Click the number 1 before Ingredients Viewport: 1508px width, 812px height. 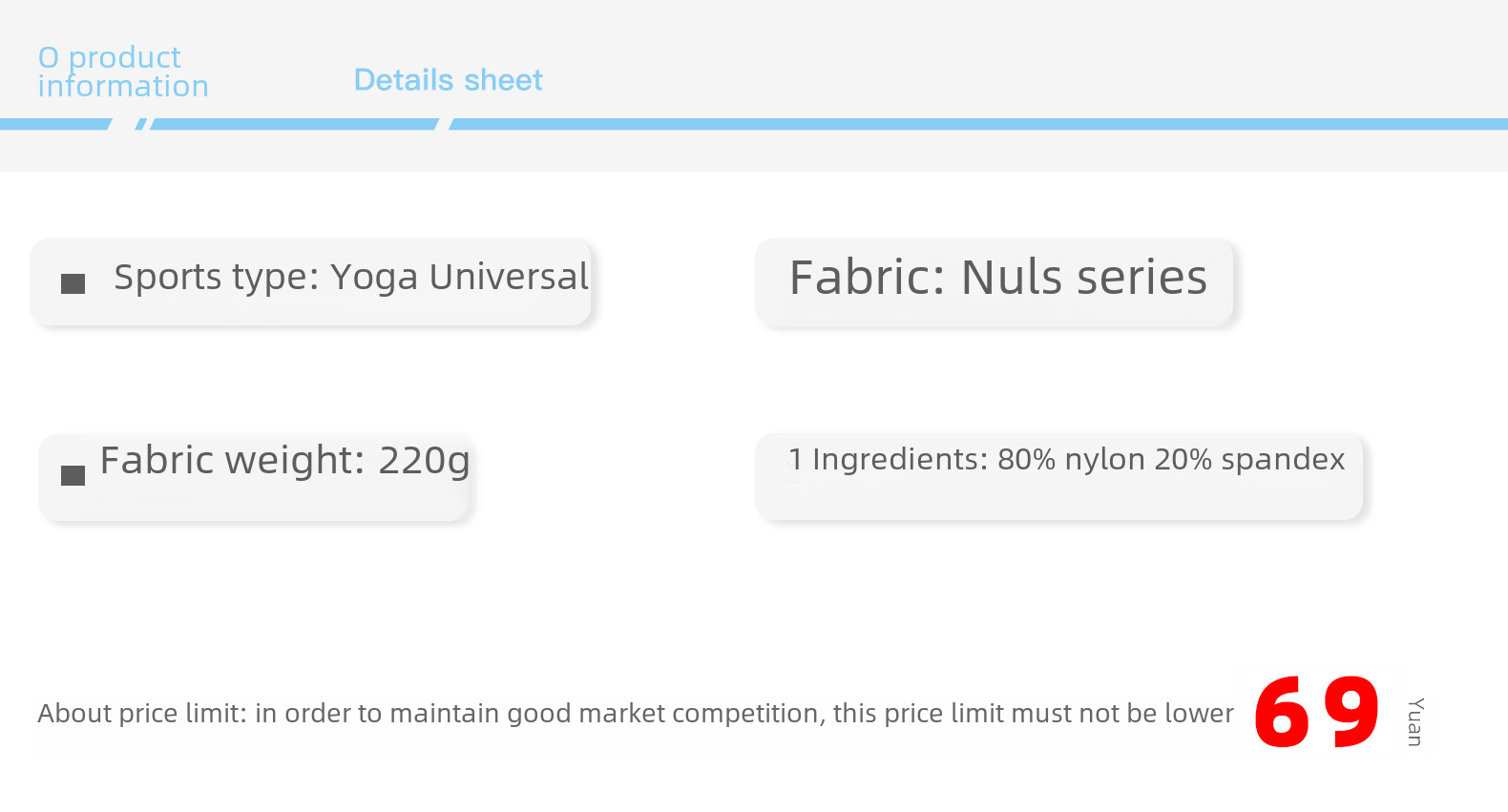(x=795, y=460)
